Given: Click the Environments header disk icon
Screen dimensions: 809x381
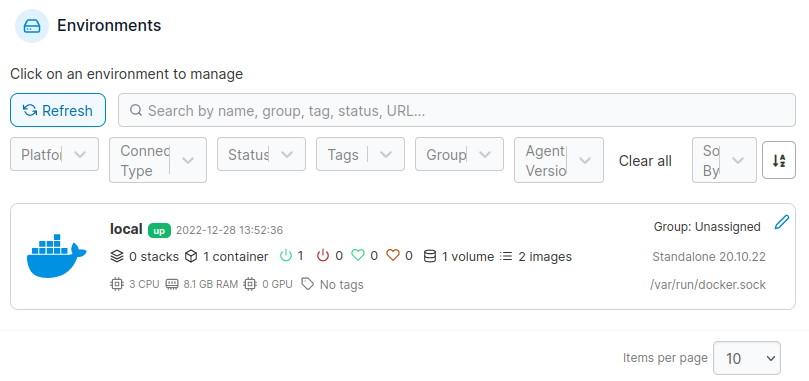Looking at the screenshot, I should 32,26.
